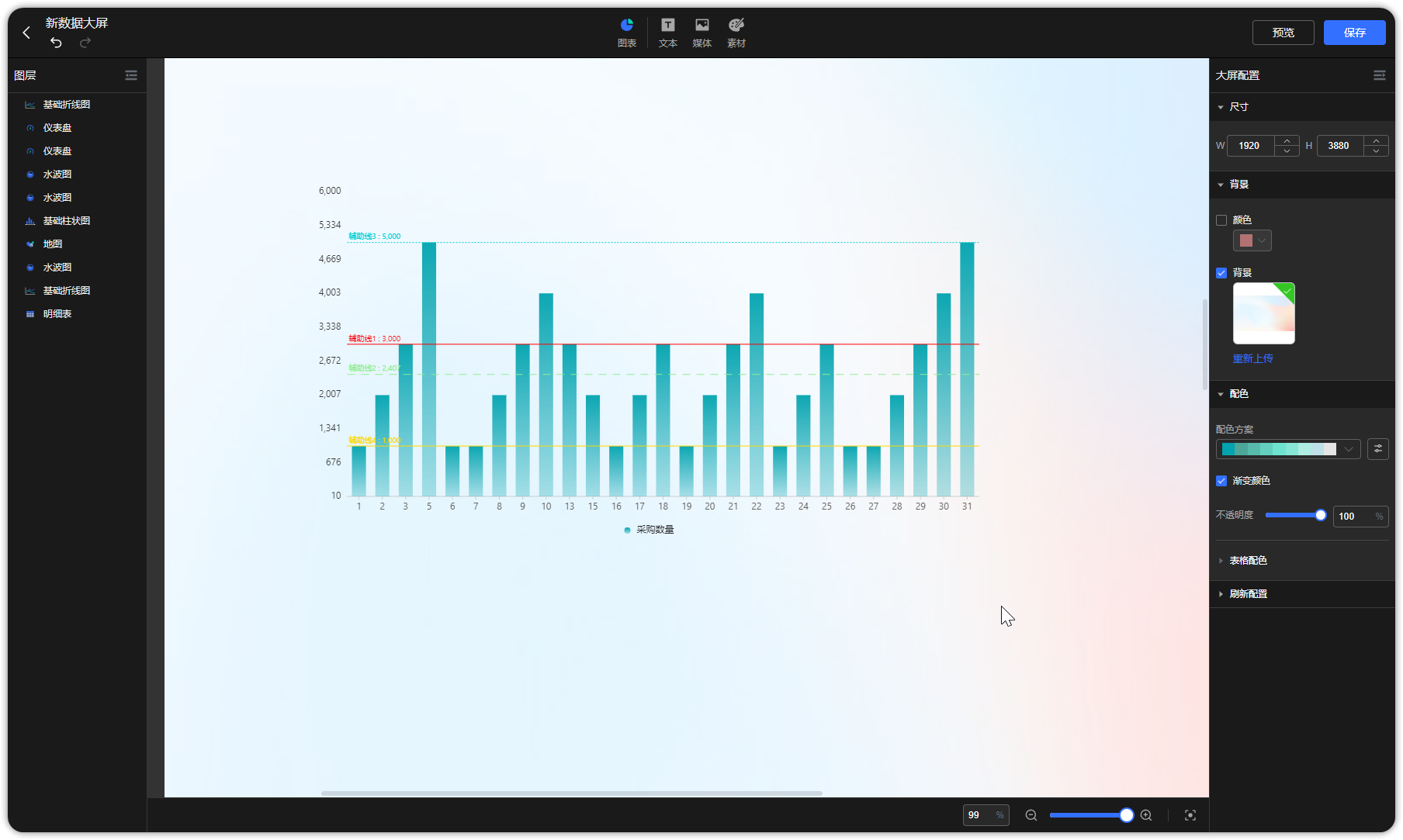Select the 明细表 layer icon
Image resolution: width=1403 pixels, height=840 pixels.
pyautogui.click(x=30, y=314)
